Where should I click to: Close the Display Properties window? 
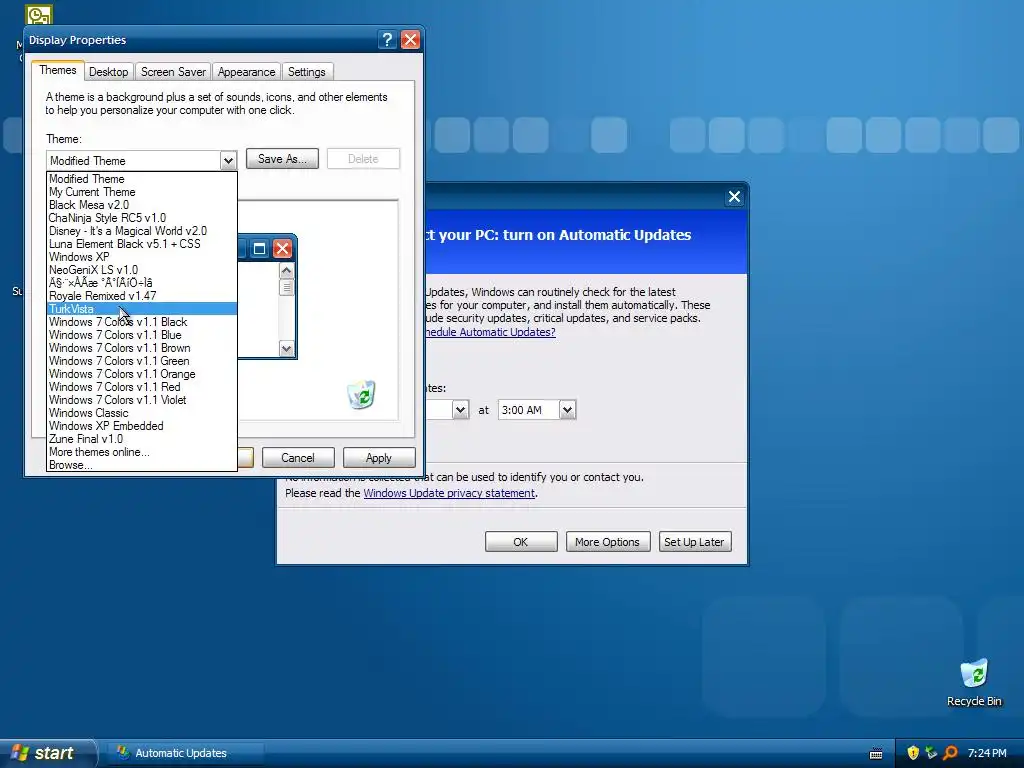pos(410,40)
